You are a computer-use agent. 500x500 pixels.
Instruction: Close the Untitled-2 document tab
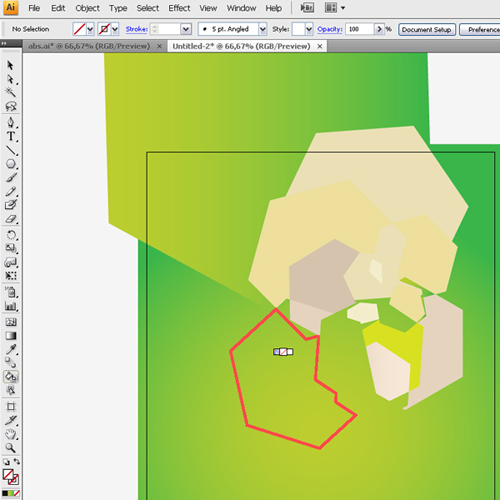pos(320,47)
